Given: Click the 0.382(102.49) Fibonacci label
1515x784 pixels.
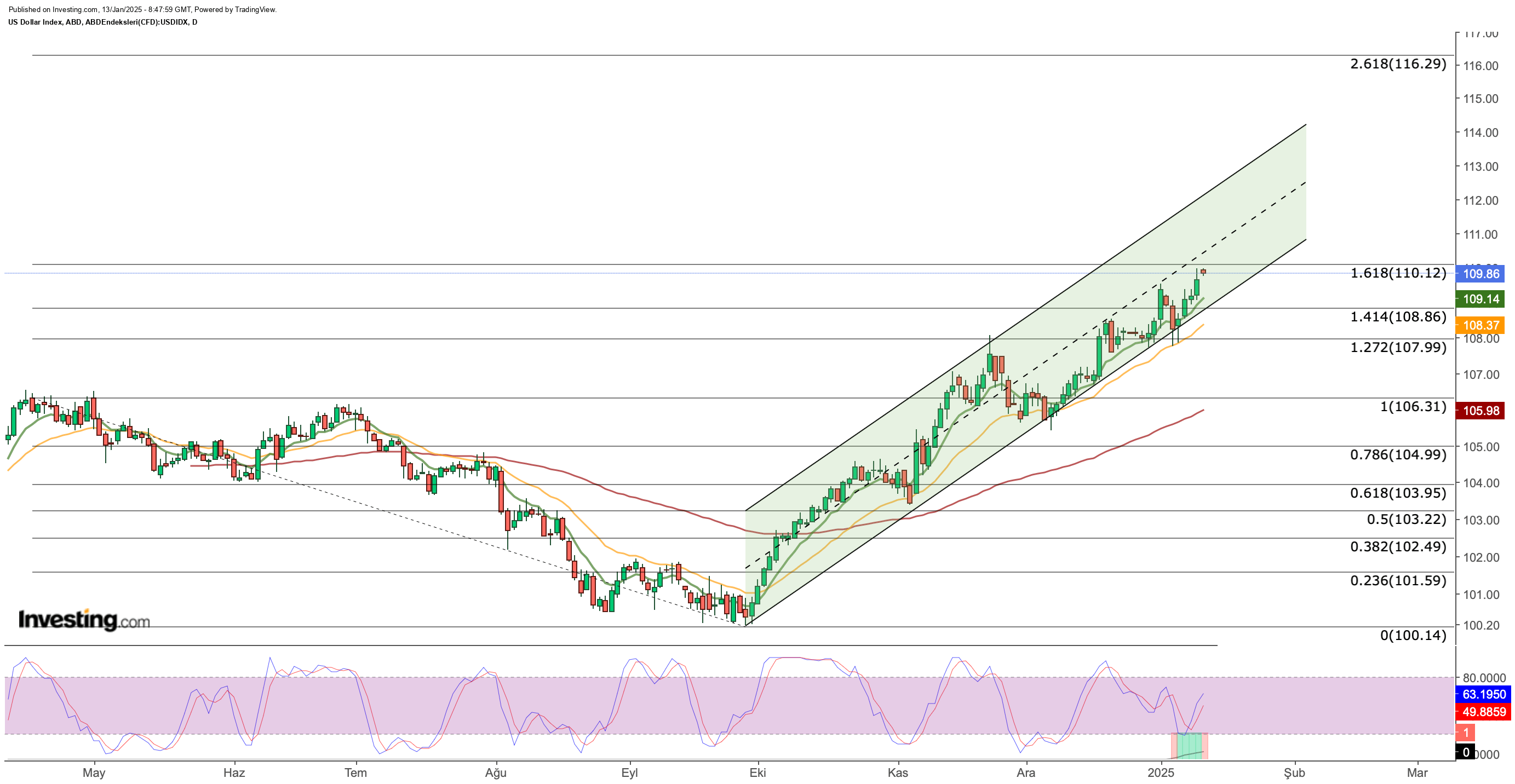Looking at the screenshot, I should tap(1398, 546).
